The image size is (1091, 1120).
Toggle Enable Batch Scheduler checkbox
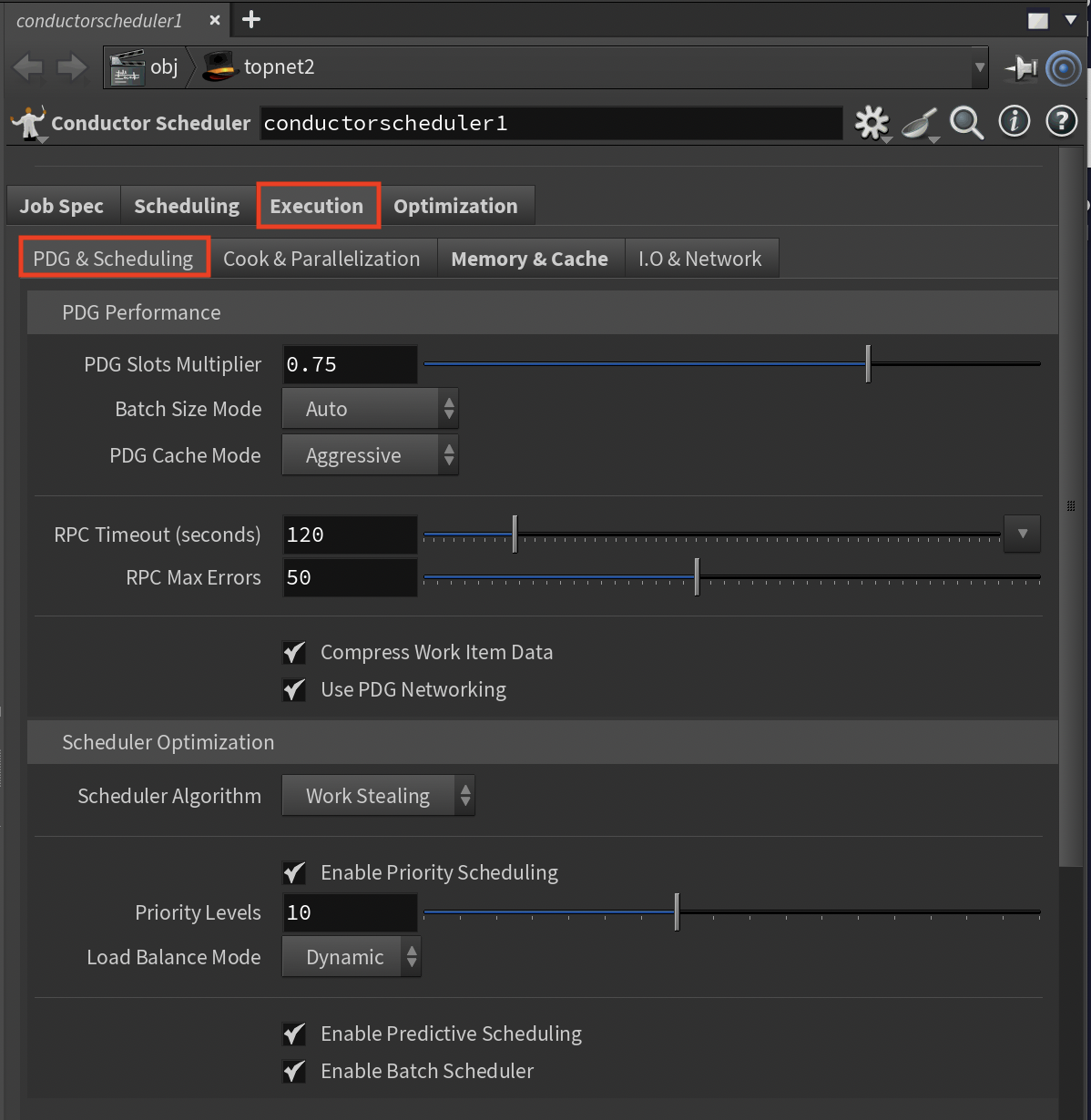pyautogui.click(x=294, y=1071)
